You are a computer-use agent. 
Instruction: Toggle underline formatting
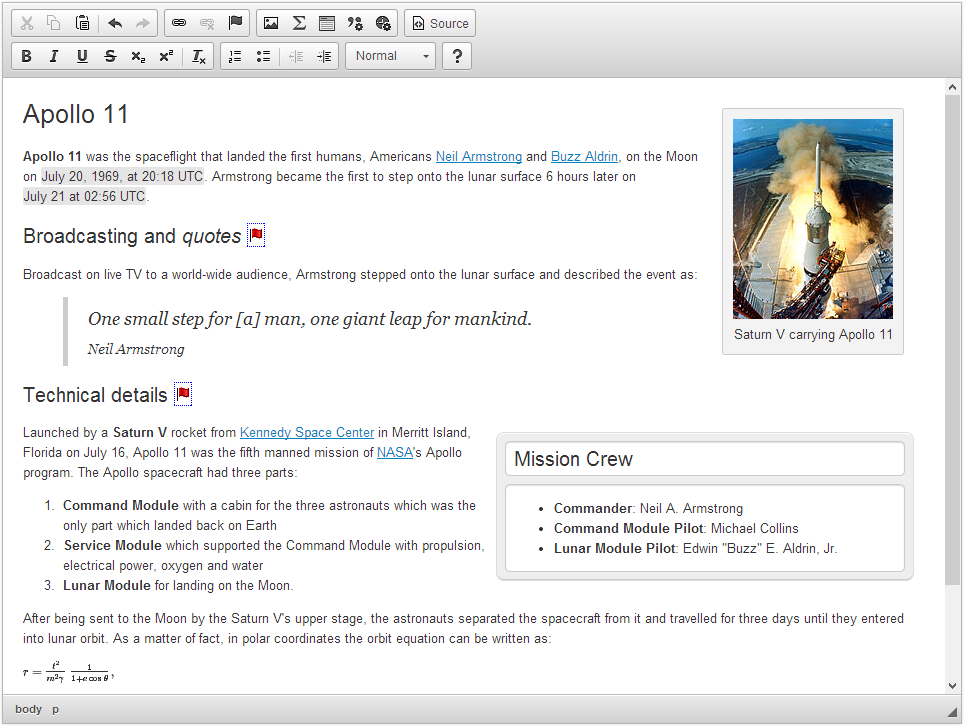(82, 56)
